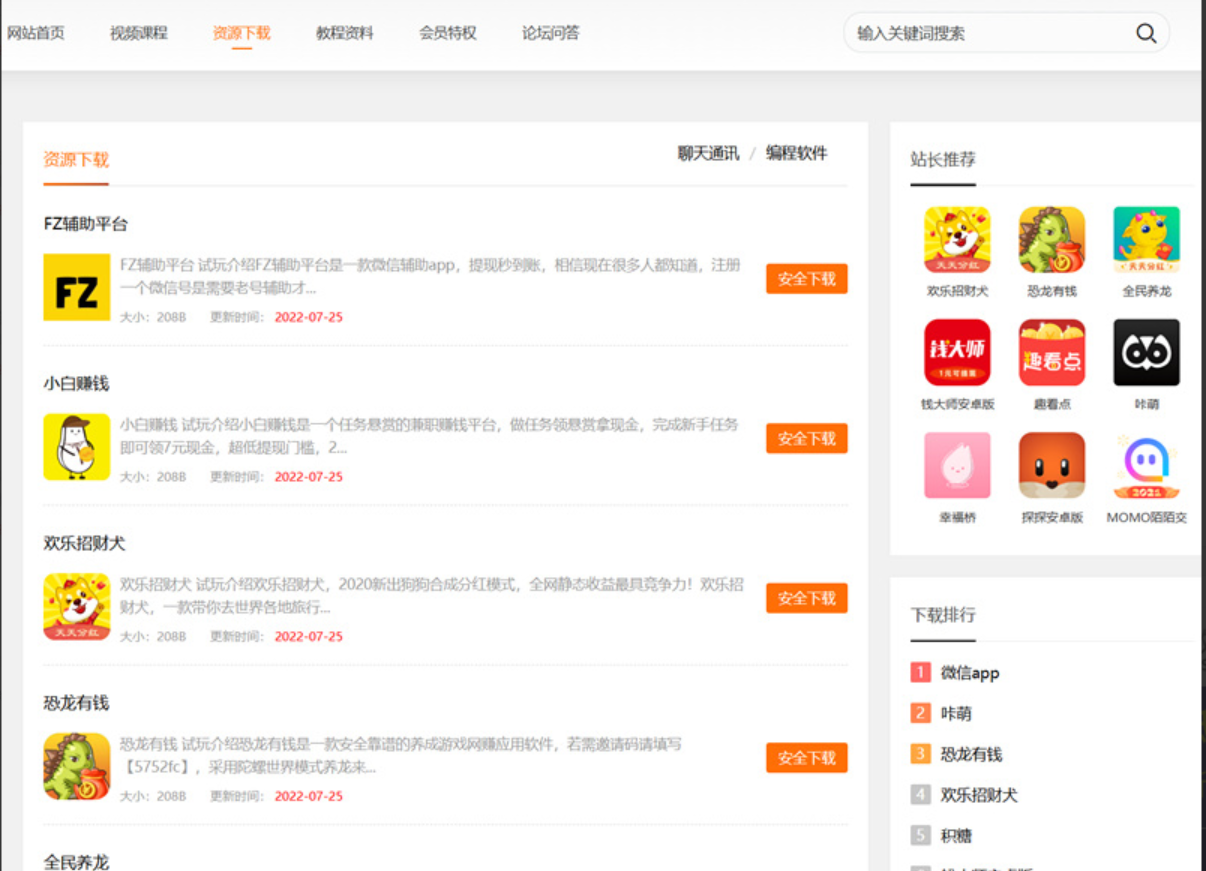Open the FZ辅助平台 yellow app icon
Screen dimensions: 1206x871
pos(77,287)
